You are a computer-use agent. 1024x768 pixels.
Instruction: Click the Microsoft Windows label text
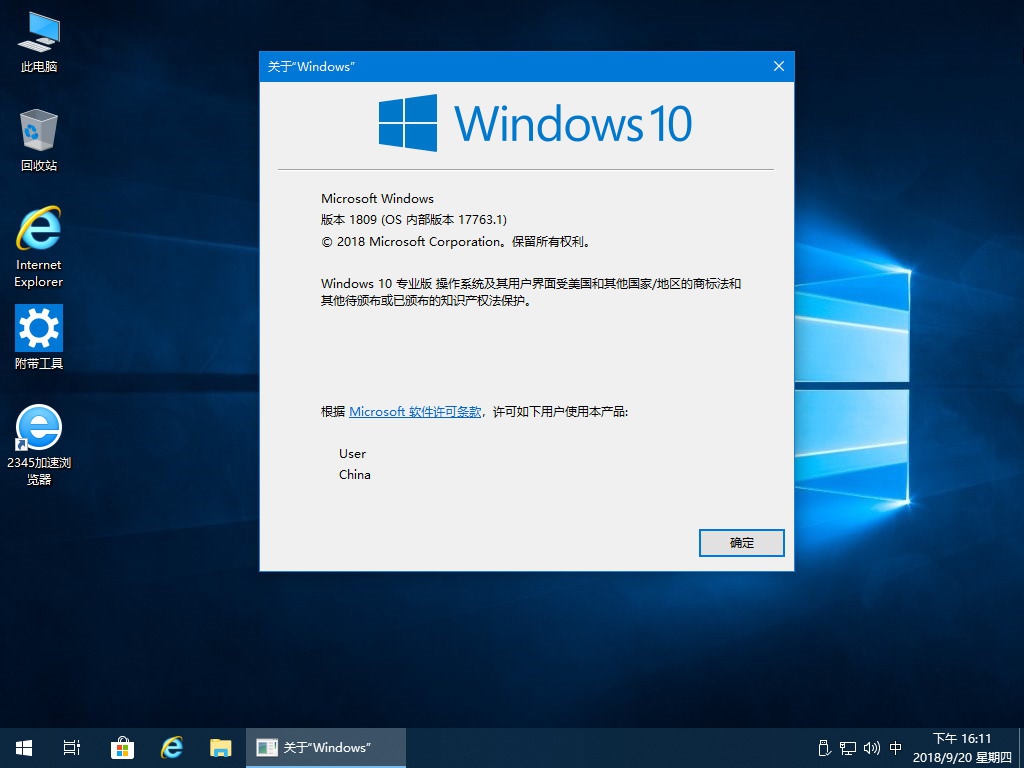(377, 199)
